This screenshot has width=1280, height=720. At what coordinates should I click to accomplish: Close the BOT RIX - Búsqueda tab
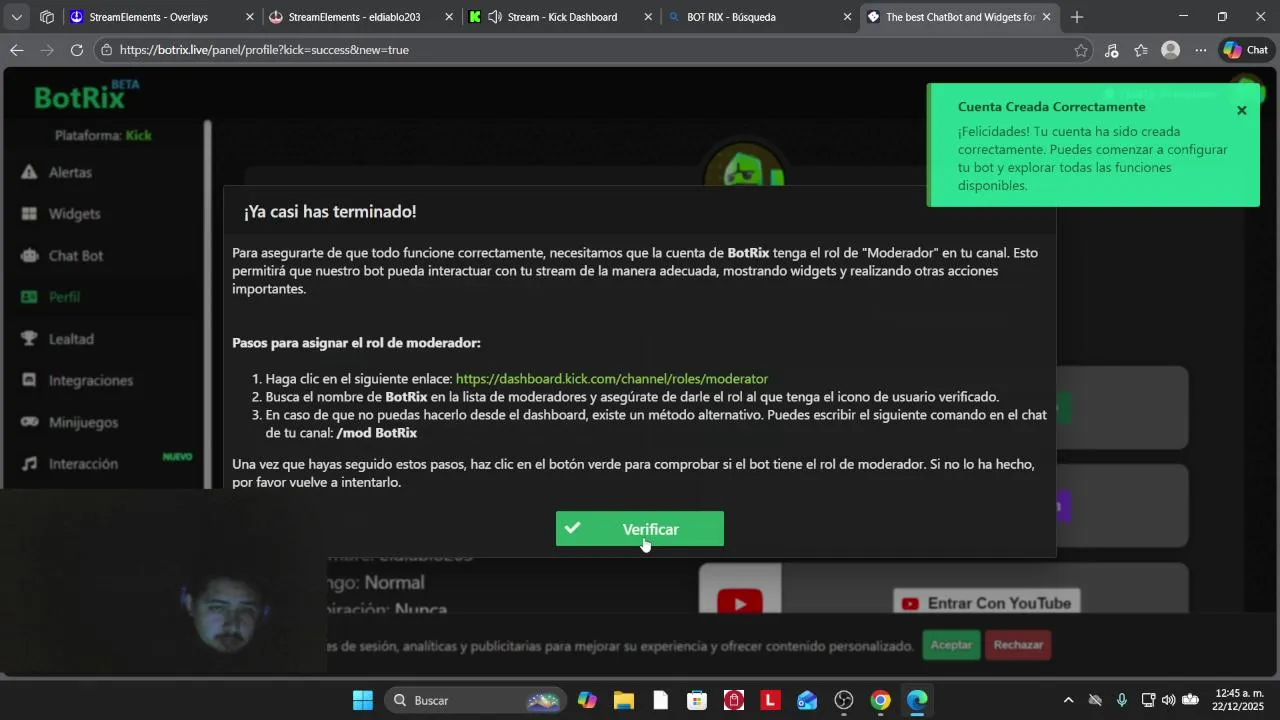click(847, 17)
